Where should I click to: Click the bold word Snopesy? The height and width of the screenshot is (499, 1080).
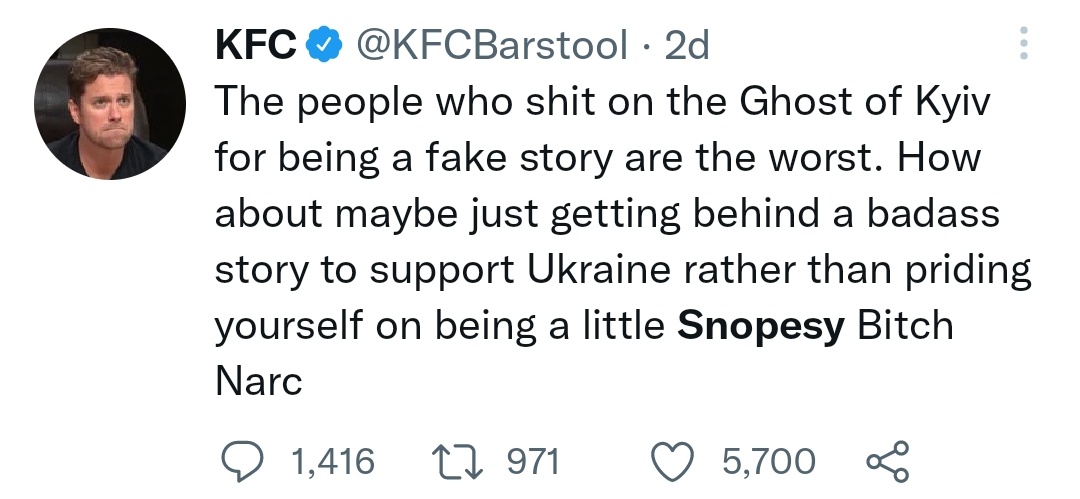pyautogui.click(x=761, y=327)
